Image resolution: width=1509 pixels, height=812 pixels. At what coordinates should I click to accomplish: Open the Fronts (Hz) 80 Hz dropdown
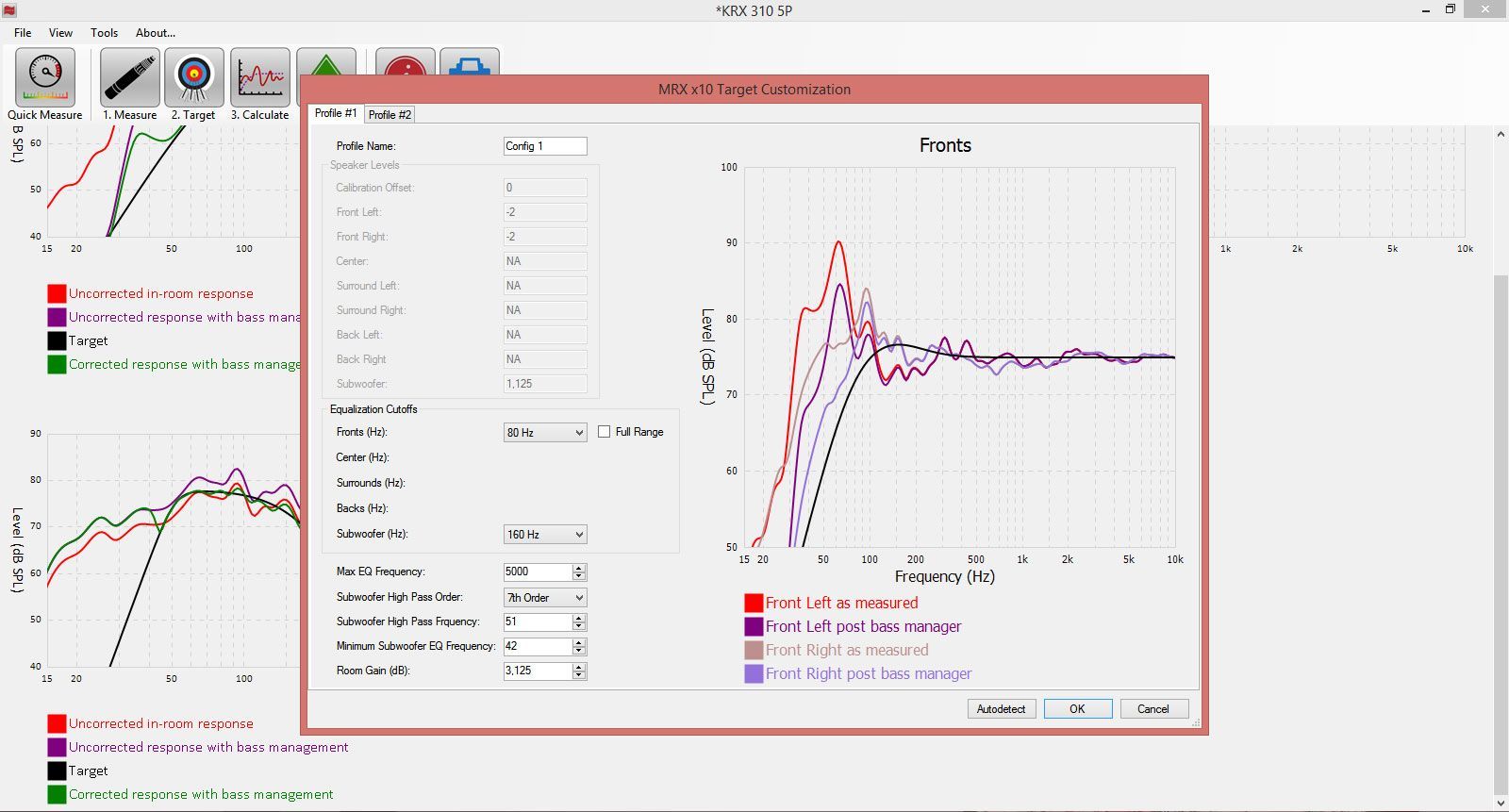click(545, 432)
